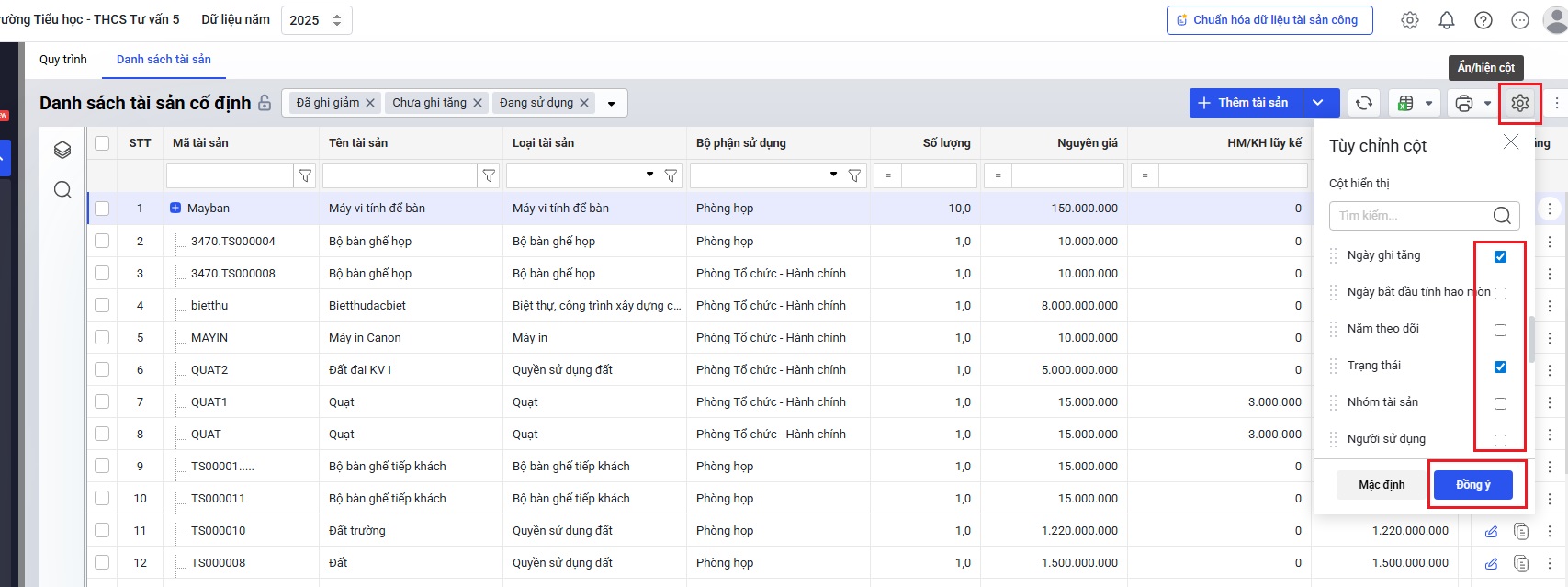
Task: Open the notifications bell icon
Action: click(1447, 20)
